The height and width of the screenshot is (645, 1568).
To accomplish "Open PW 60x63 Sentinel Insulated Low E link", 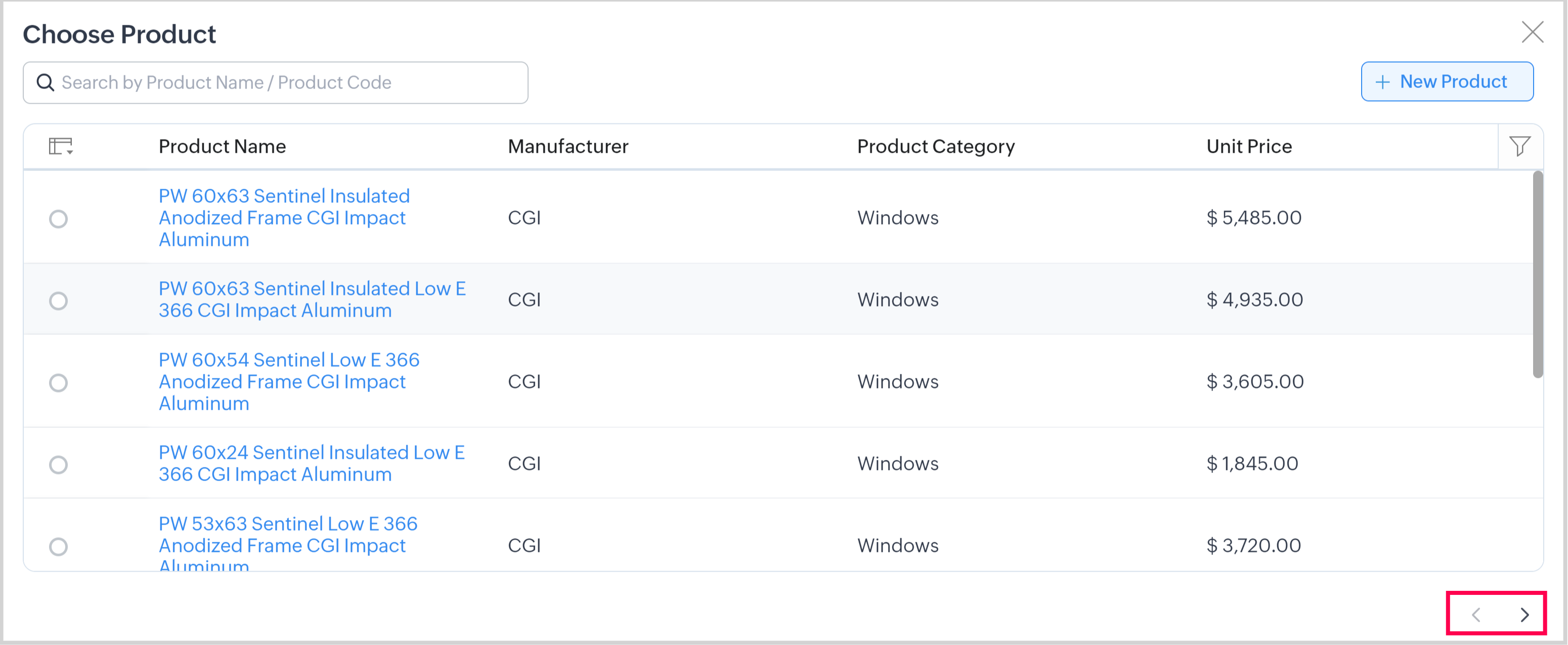I will 312,299.
